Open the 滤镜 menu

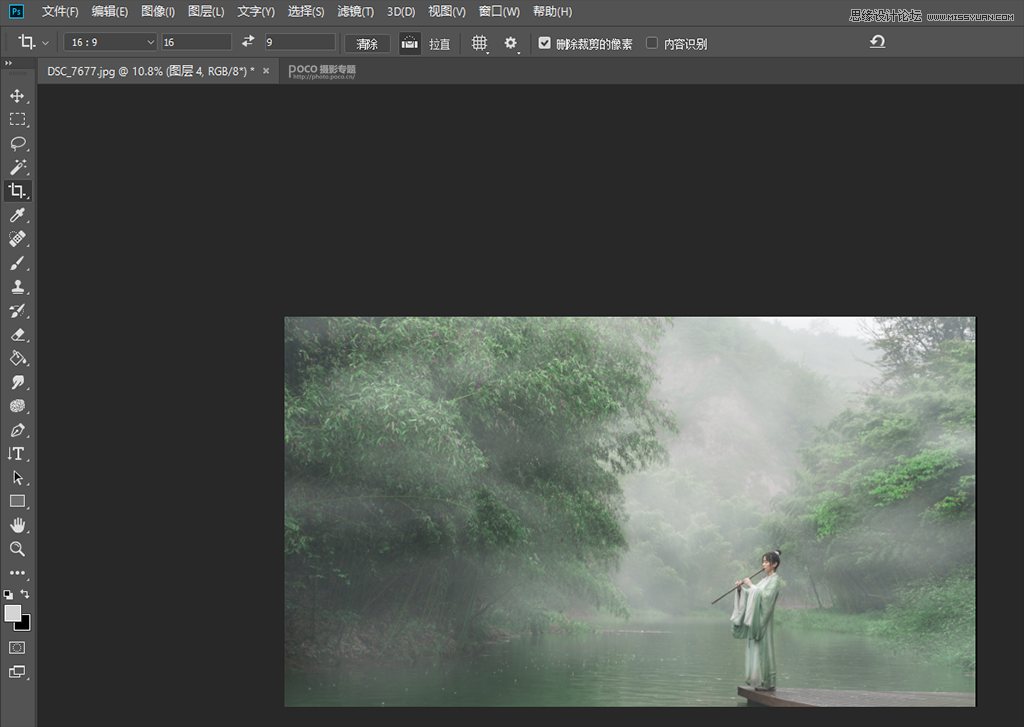pyautogui.click(x=354, y=11)
